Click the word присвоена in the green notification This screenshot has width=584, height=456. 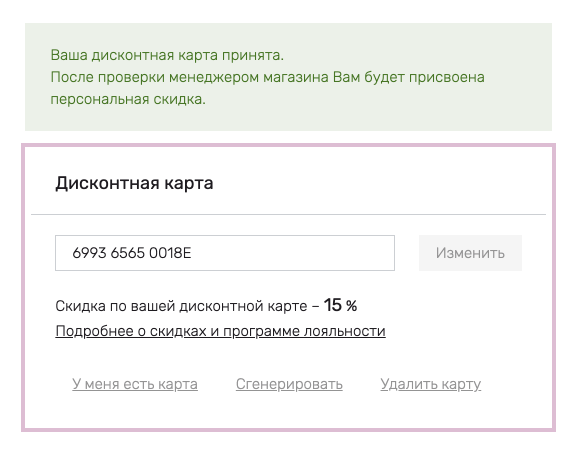point(447,77)
